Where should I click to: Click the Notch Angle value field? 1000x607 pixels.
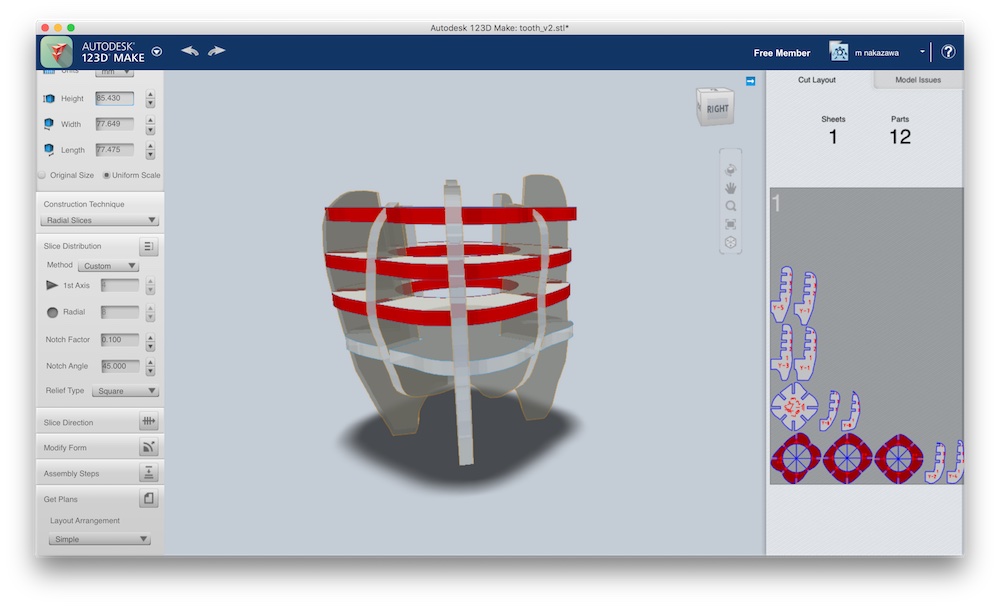[x=120, y=366]
